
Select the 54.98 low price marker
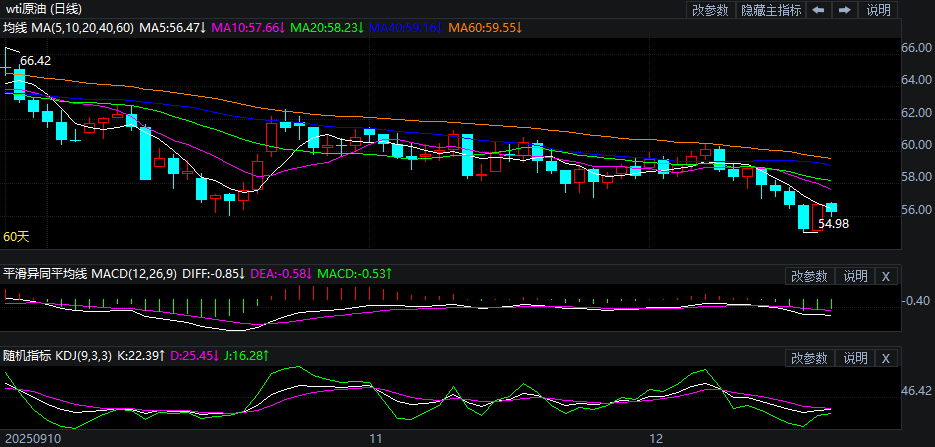point(833,225)
